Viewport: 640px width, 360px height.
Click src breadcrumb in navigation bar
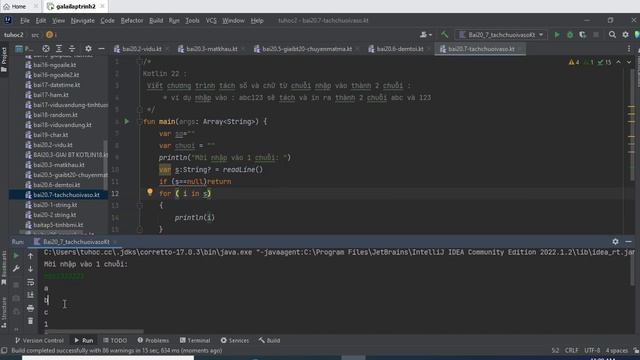(36, 35)
